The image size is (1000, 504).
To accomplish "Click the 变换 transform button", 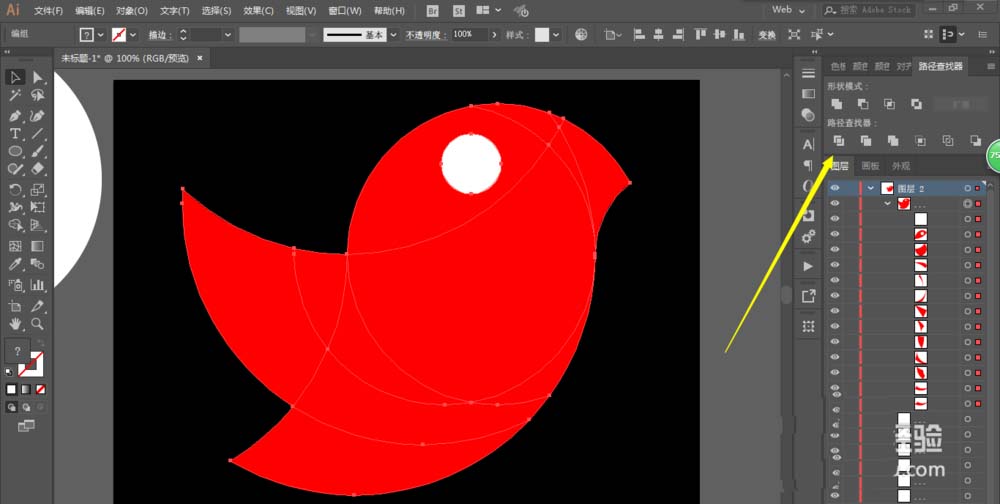I will coord(767,34).
